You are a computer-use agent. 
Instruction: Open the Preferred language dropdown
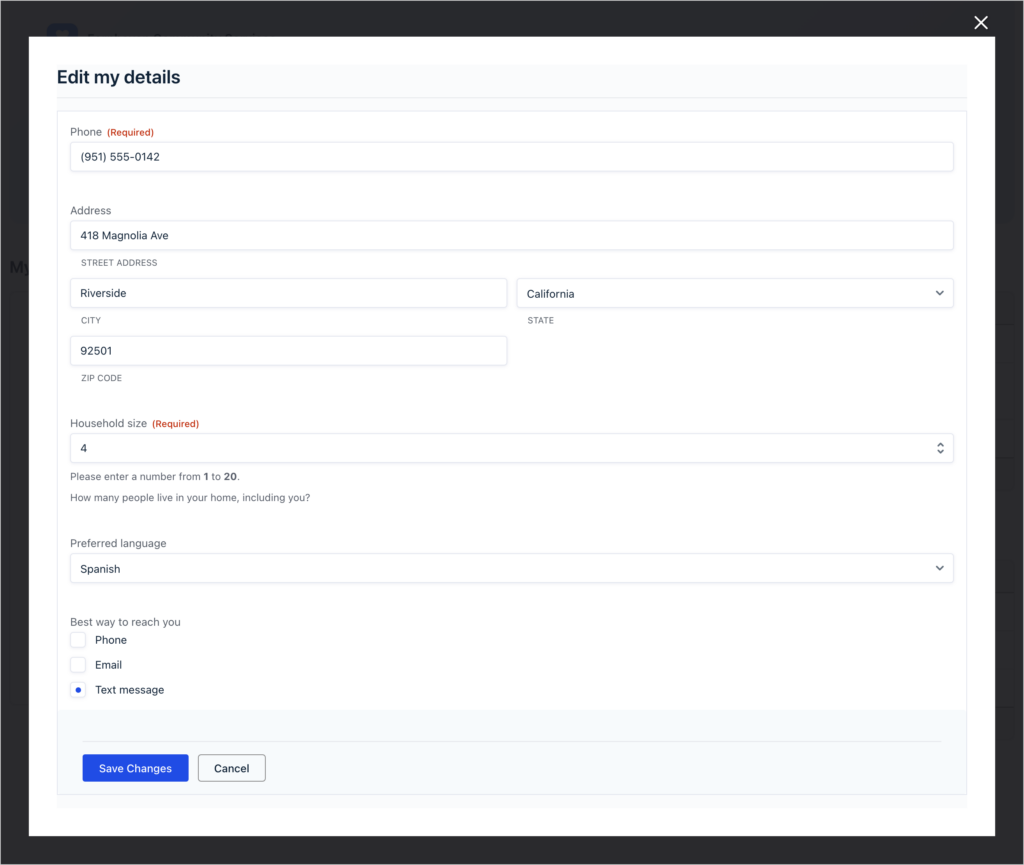511,568
